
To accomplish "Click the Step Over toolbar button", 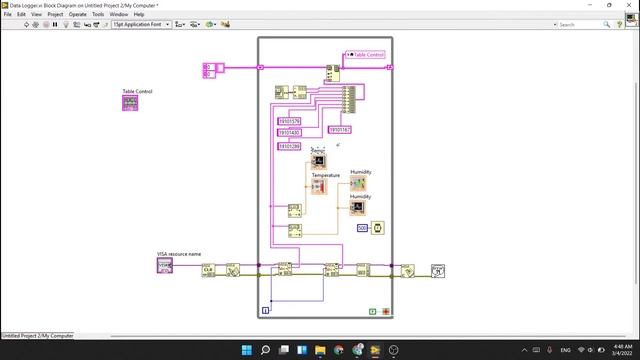I will [96, 24].
